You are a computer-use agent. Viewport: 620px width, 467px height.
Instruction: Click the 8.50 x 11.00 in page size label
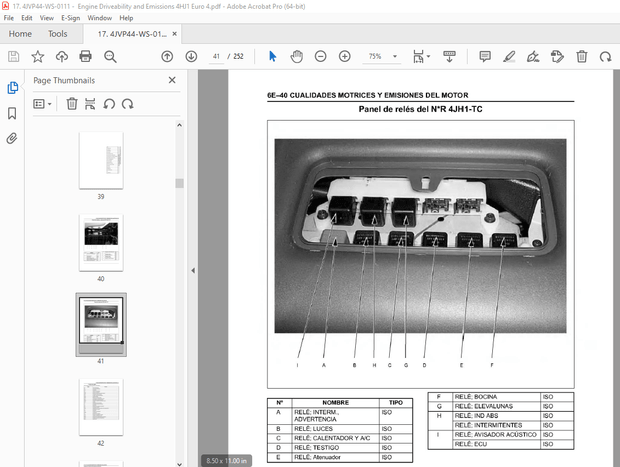(226, 461)
